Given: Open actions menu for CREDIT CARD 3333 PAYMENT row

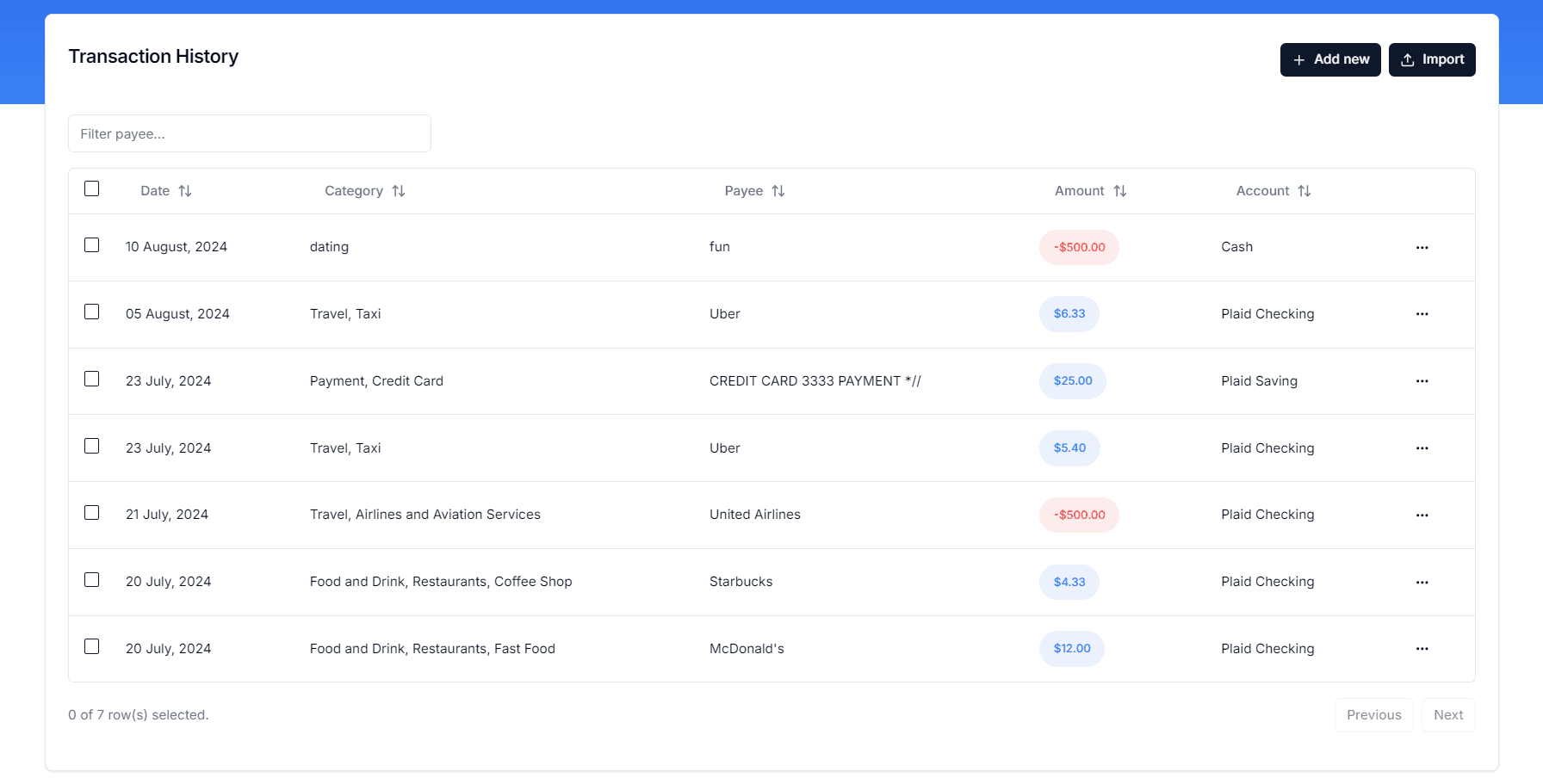Looking at the screenshot, I should pos(1422,381).
